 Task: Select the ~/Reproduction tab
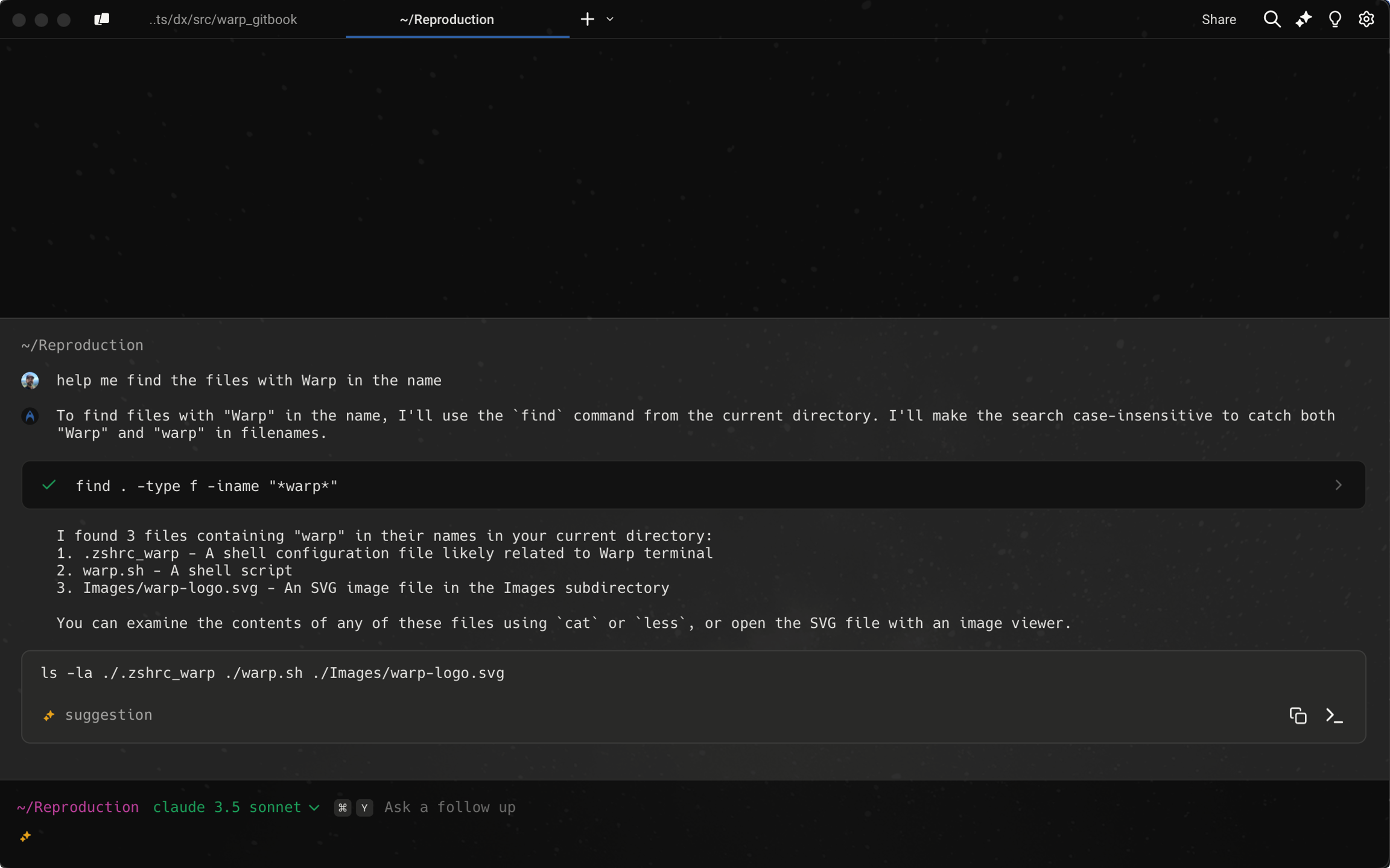coord(446,19)
